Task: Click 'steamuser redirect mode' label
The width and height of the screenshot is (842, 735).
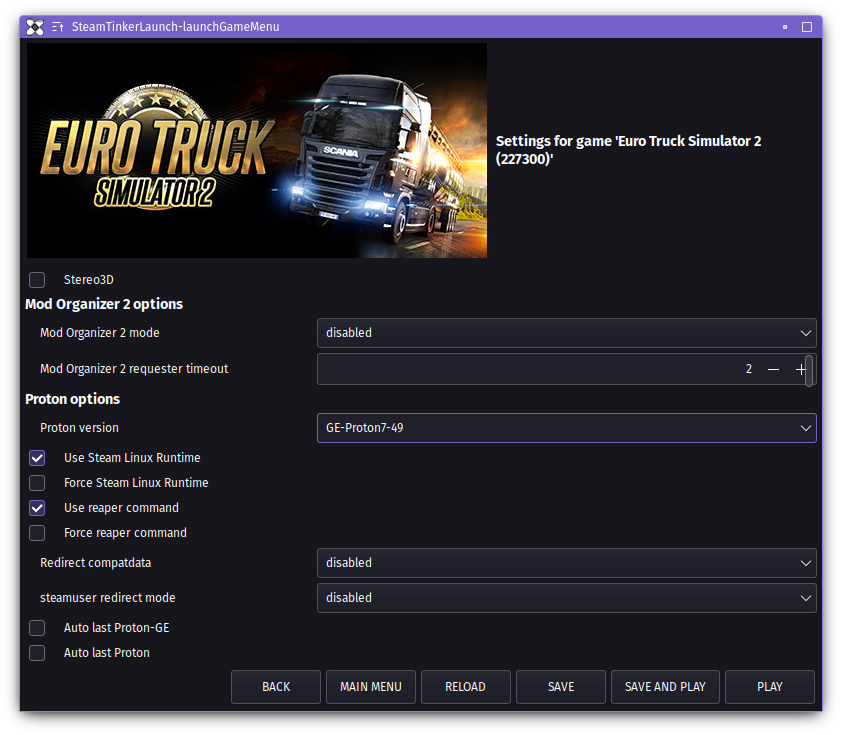Action: click(107, 598)
